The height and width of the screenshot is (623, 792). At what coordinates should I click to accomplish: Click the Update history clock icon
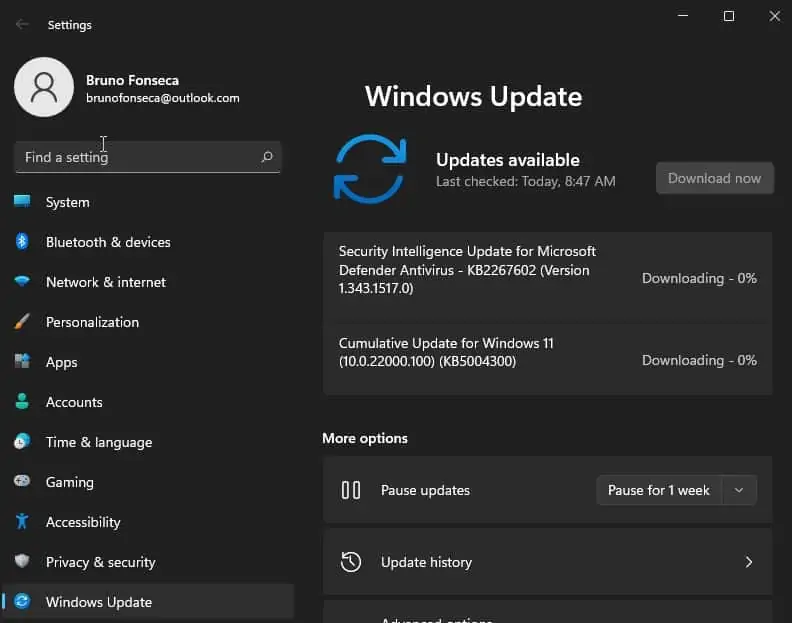click(x=351, y=562)
